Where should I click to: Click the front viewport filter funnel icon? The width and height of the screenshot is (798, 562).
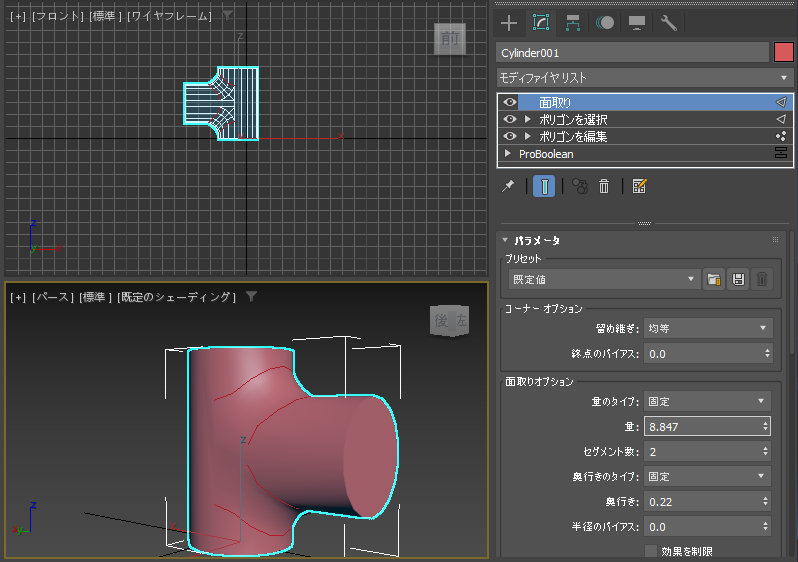pos(227,15)
